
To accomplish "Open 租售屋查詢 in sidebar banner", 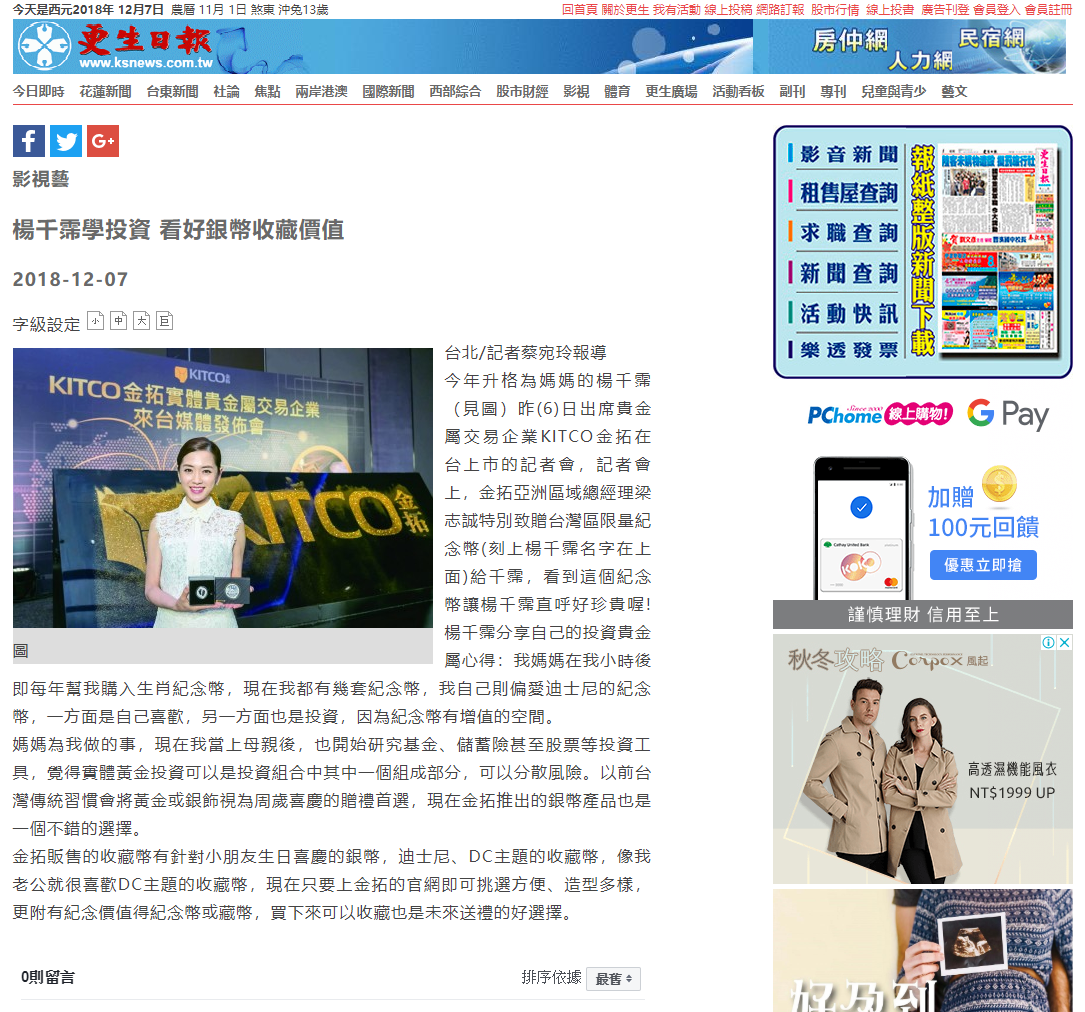I will pos(848,193).
